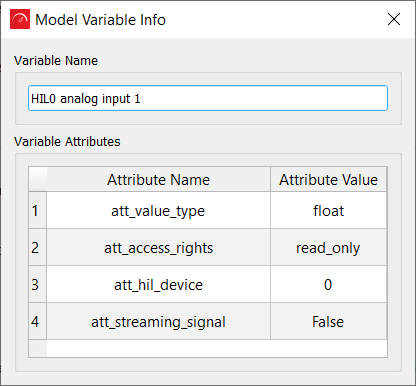
Task: Select the False value cell
Action: click(x=328, y=321)
